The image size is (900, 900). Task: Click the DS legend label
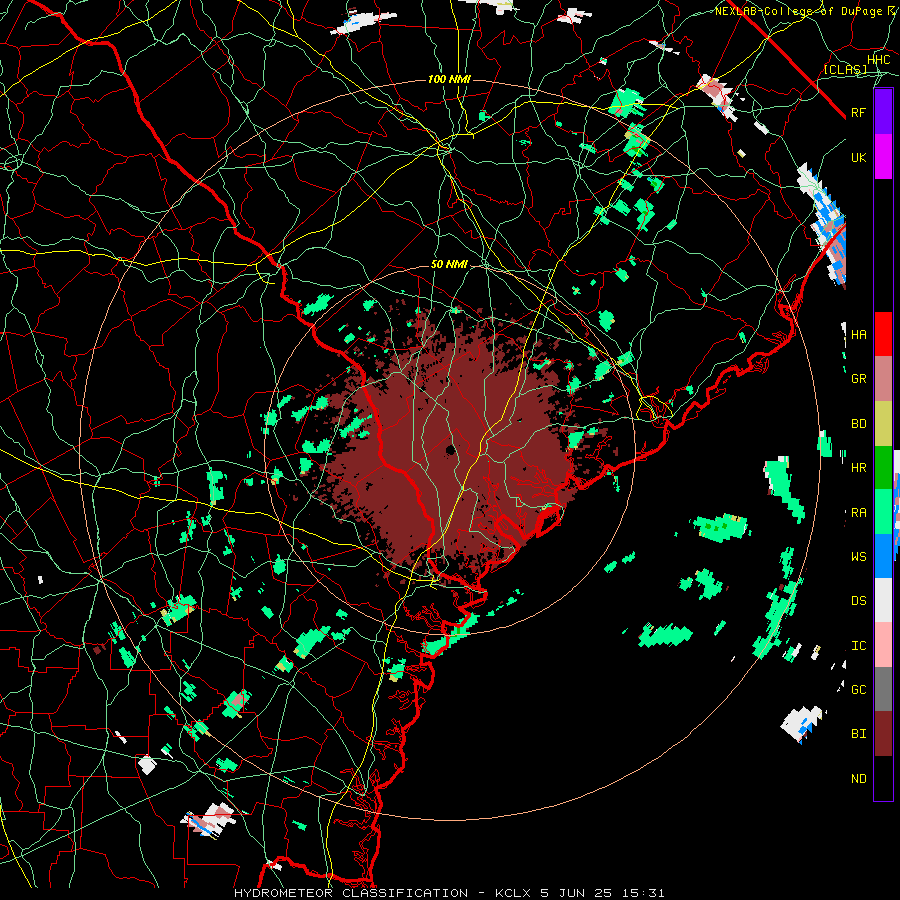859,601
